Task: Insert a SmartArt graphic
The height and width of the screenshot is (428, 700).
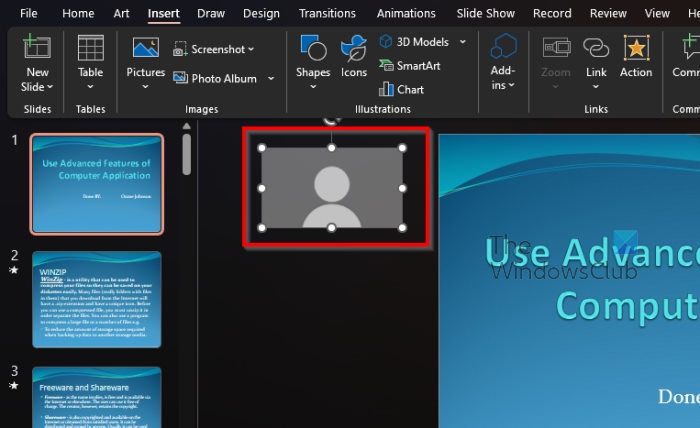Action: point(409,66)
